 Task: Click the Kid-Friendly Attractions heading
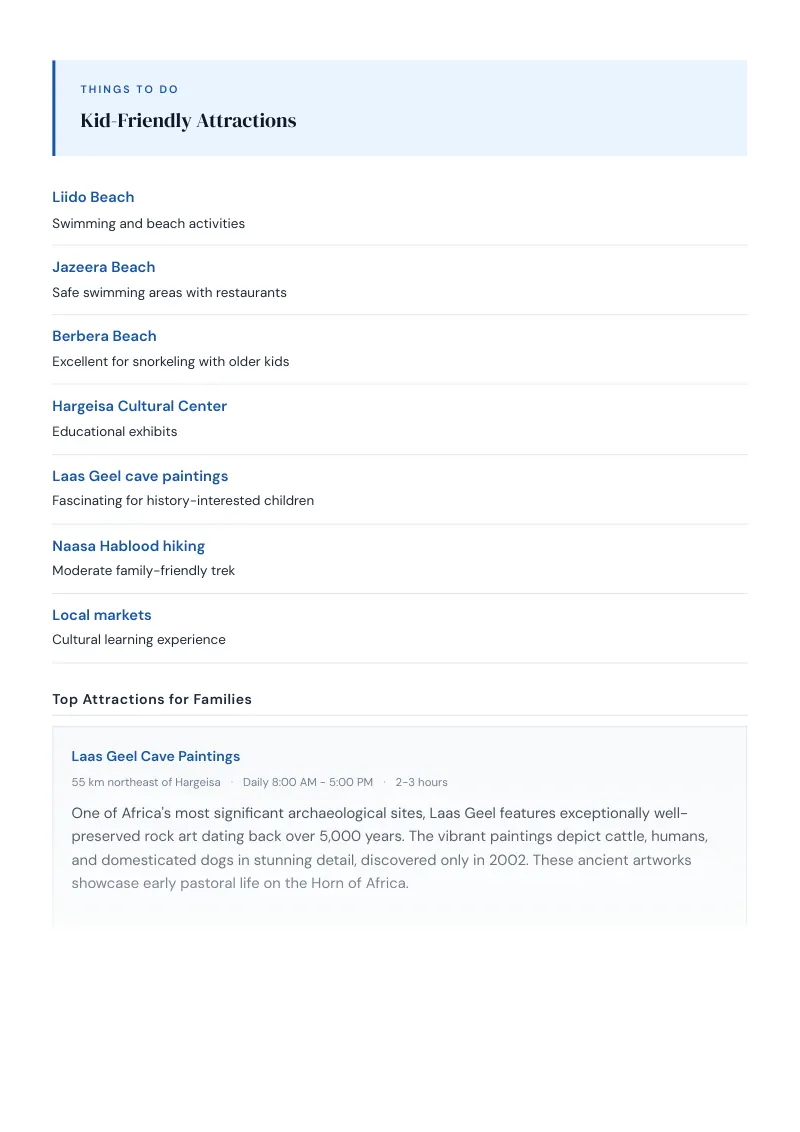click(188, 121)
